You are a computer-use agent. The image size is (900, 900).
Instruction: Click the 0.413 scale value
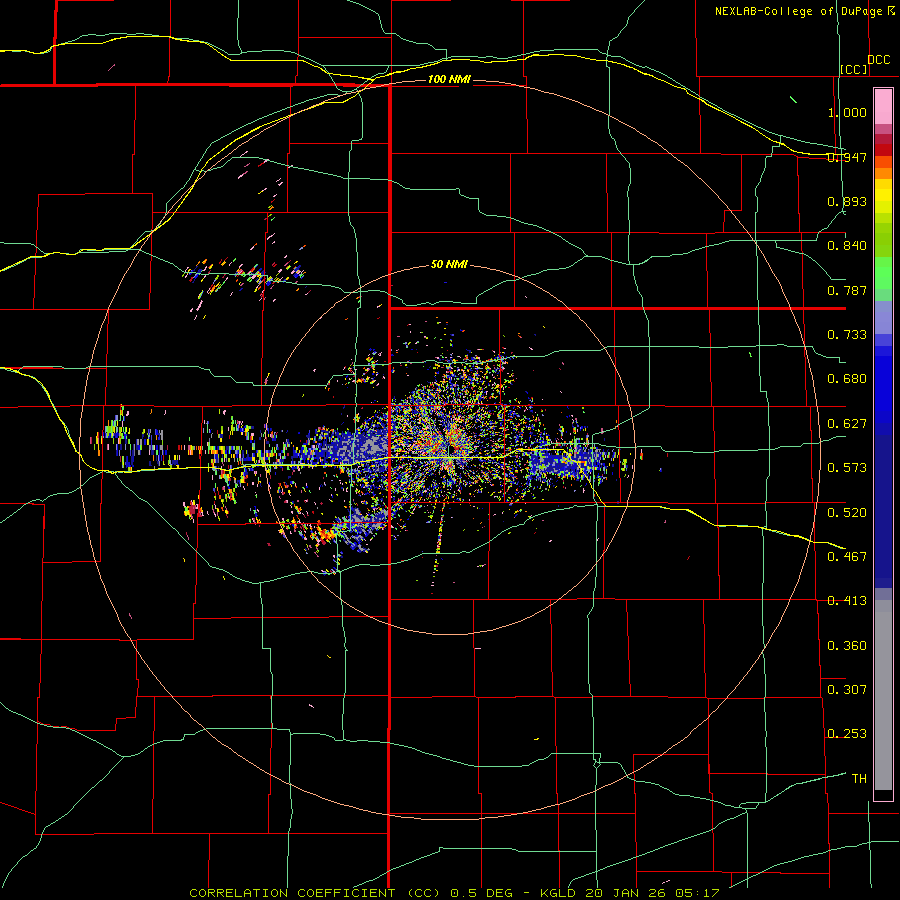[x=847, y=601]
